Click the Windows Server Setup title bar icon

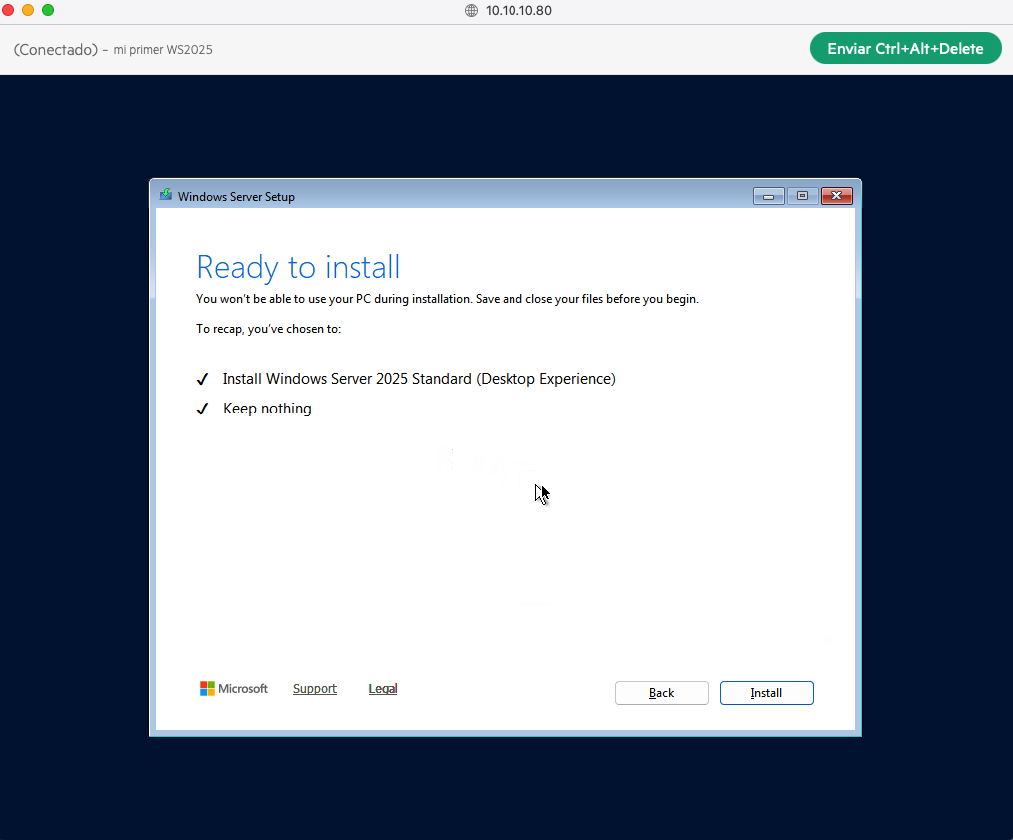pos(165,196)
